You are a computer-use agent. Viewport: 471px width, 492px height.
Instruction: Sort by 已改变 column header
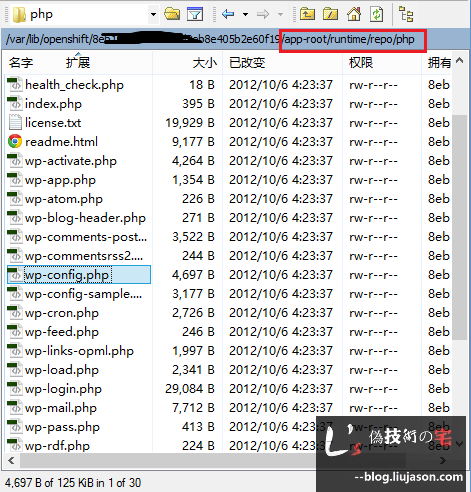point(247,63)
